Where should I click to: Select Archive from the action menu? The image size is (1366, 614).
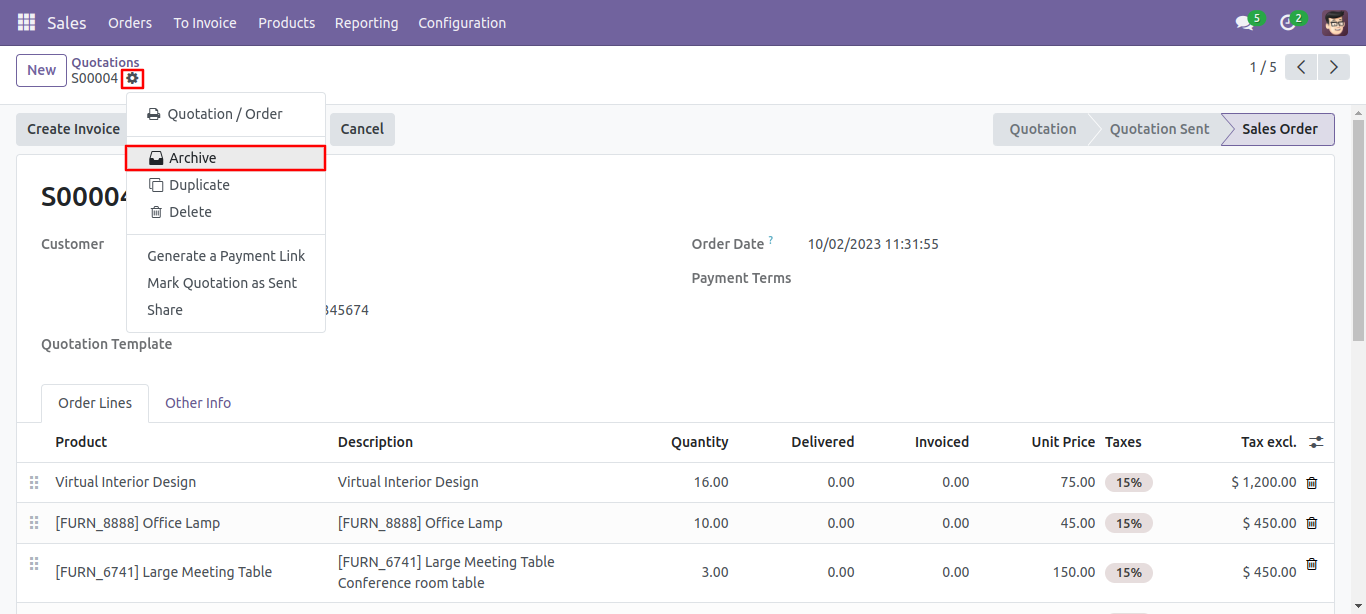point(226,158)
